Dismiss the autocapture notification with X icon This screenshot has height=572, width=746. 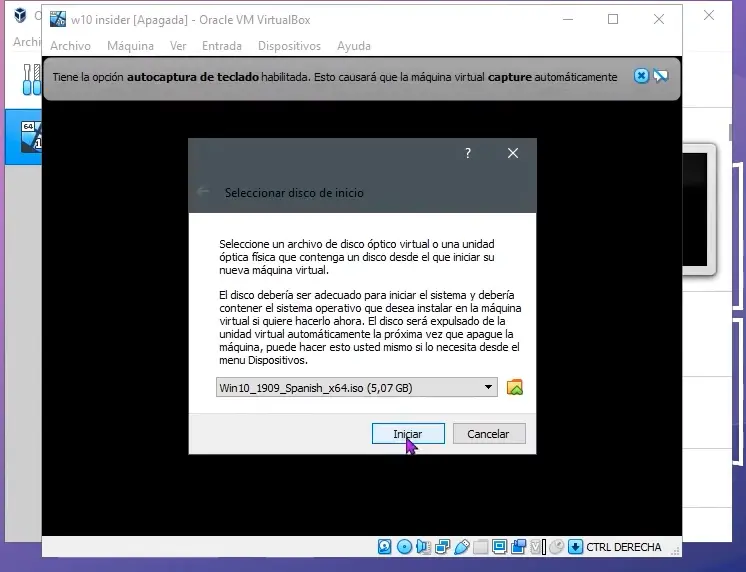pyautogui.click(x=641, y=76)
